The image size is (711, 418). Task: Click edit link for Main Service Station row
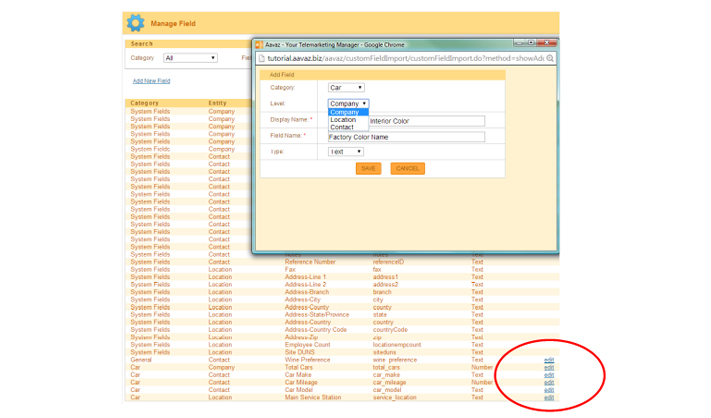549,398
